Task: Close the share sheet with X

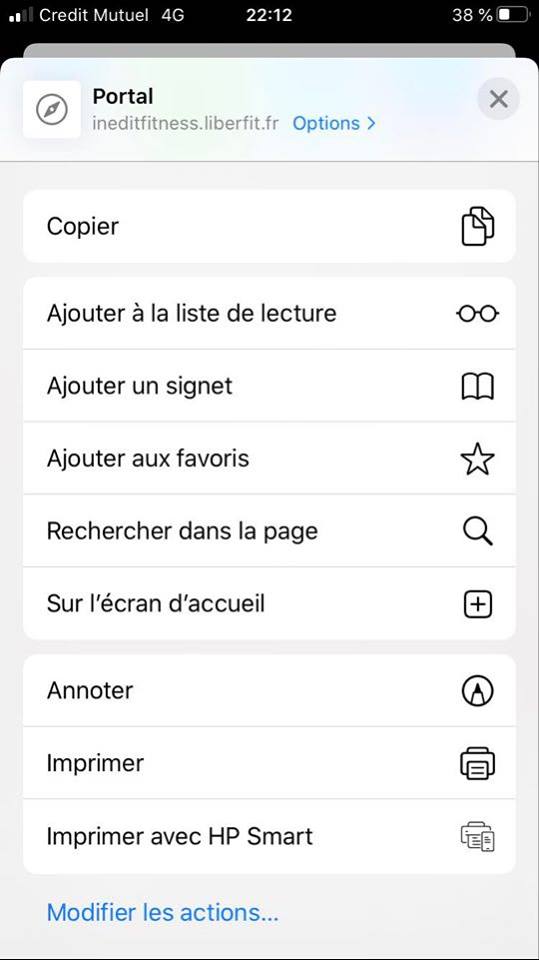Action: coord(499,99)
